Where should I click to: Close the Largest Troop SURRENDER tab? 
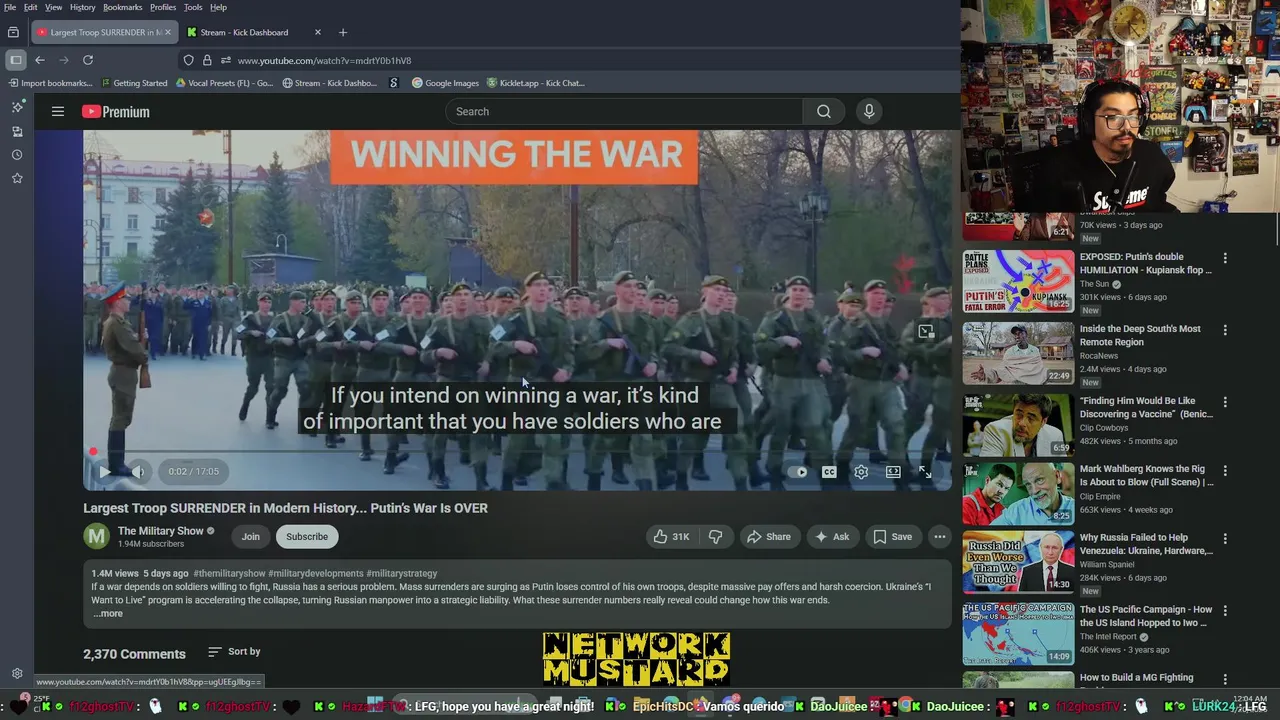click(x=167, y=32)
